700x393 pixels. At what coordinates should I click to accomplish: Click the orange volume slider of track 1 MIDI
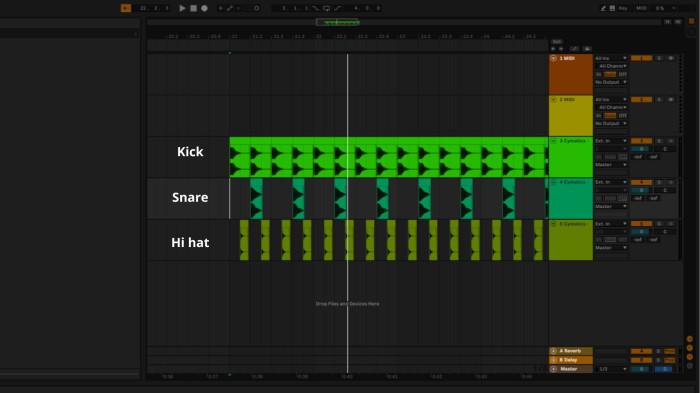[642, 59]
